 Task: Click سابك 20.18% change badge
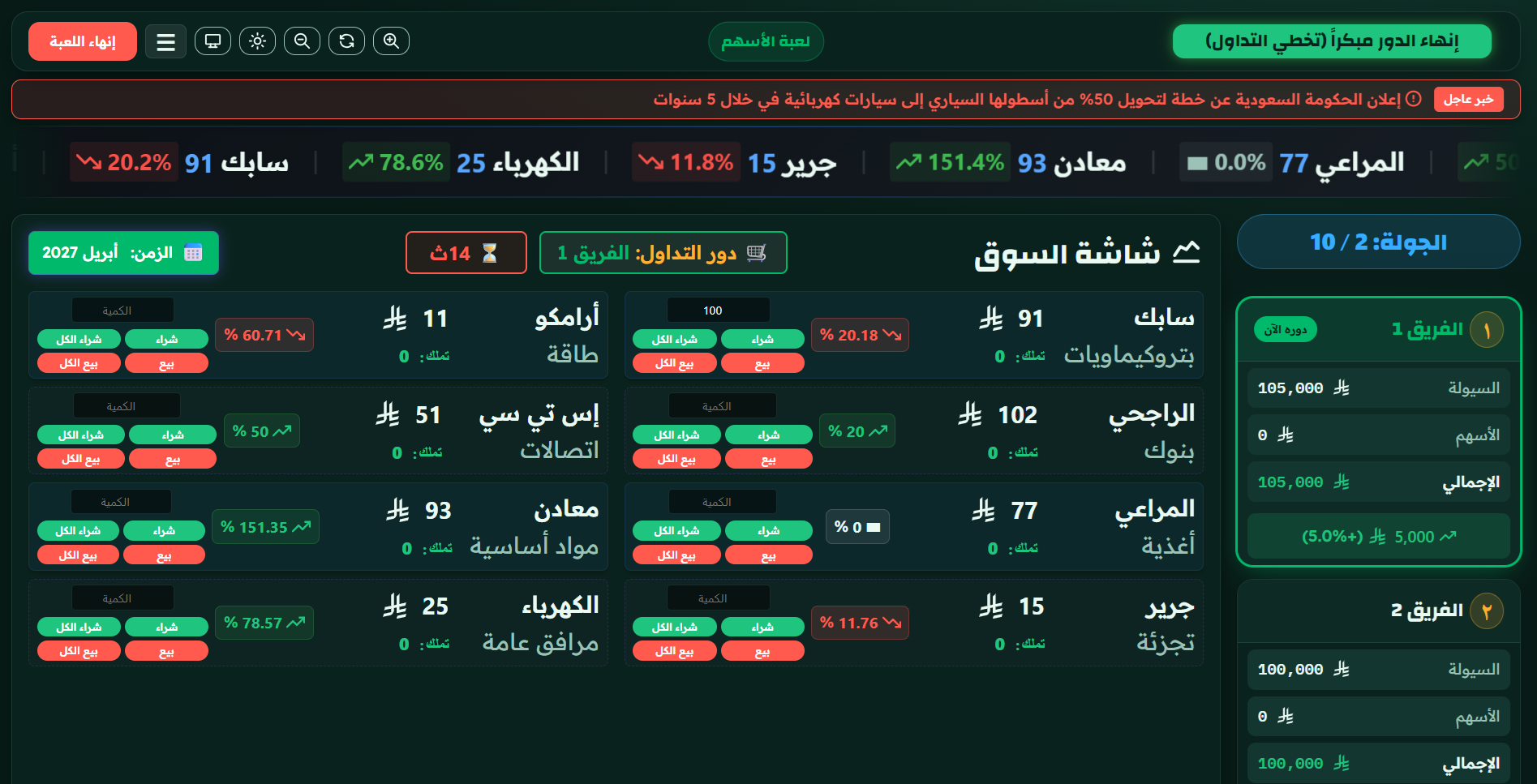860,335
